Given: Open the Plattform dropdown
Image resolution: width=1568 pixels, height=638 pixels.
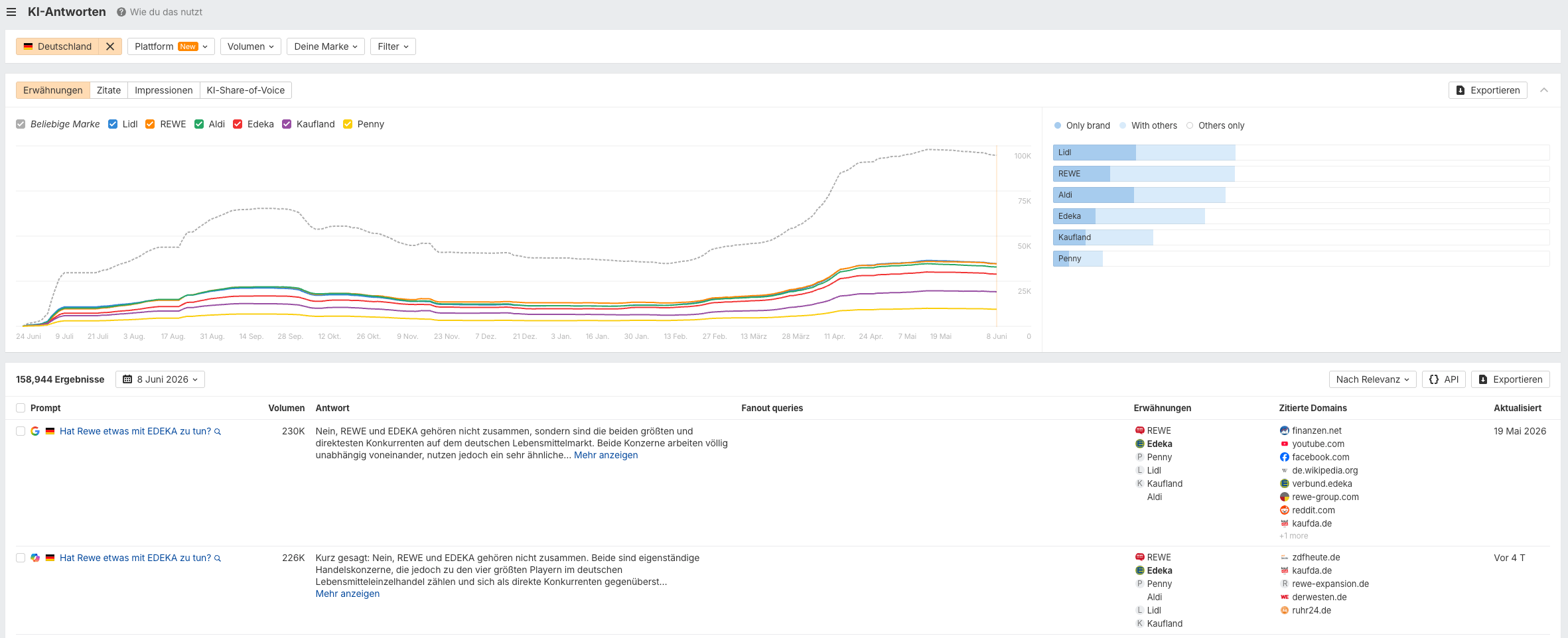Looking at the screenshot, I should coord(171,46).
